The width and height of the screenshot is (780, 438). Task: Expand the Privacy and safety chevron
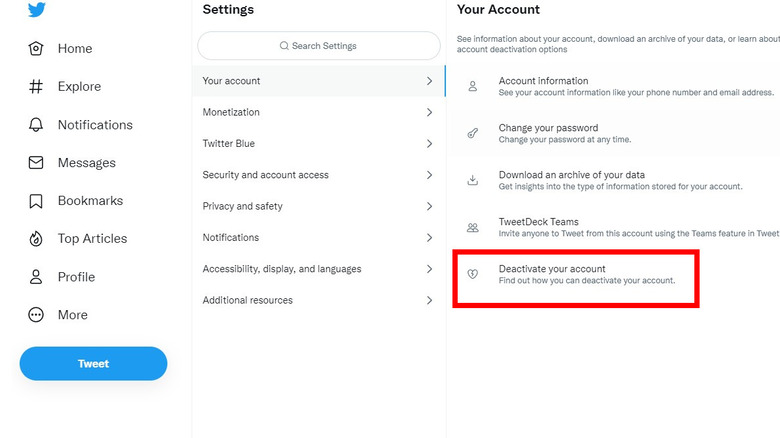pos(429,207)
